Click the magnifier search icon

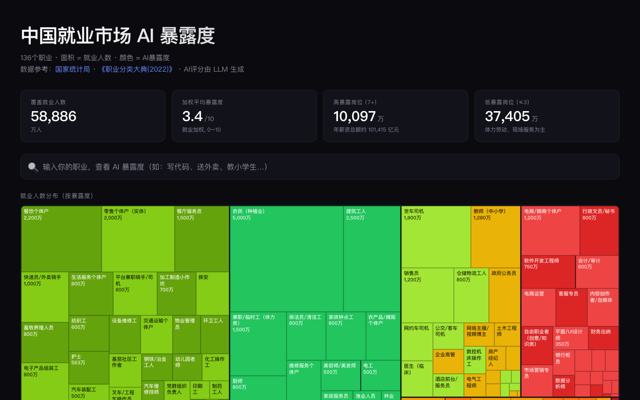point(33,167)
